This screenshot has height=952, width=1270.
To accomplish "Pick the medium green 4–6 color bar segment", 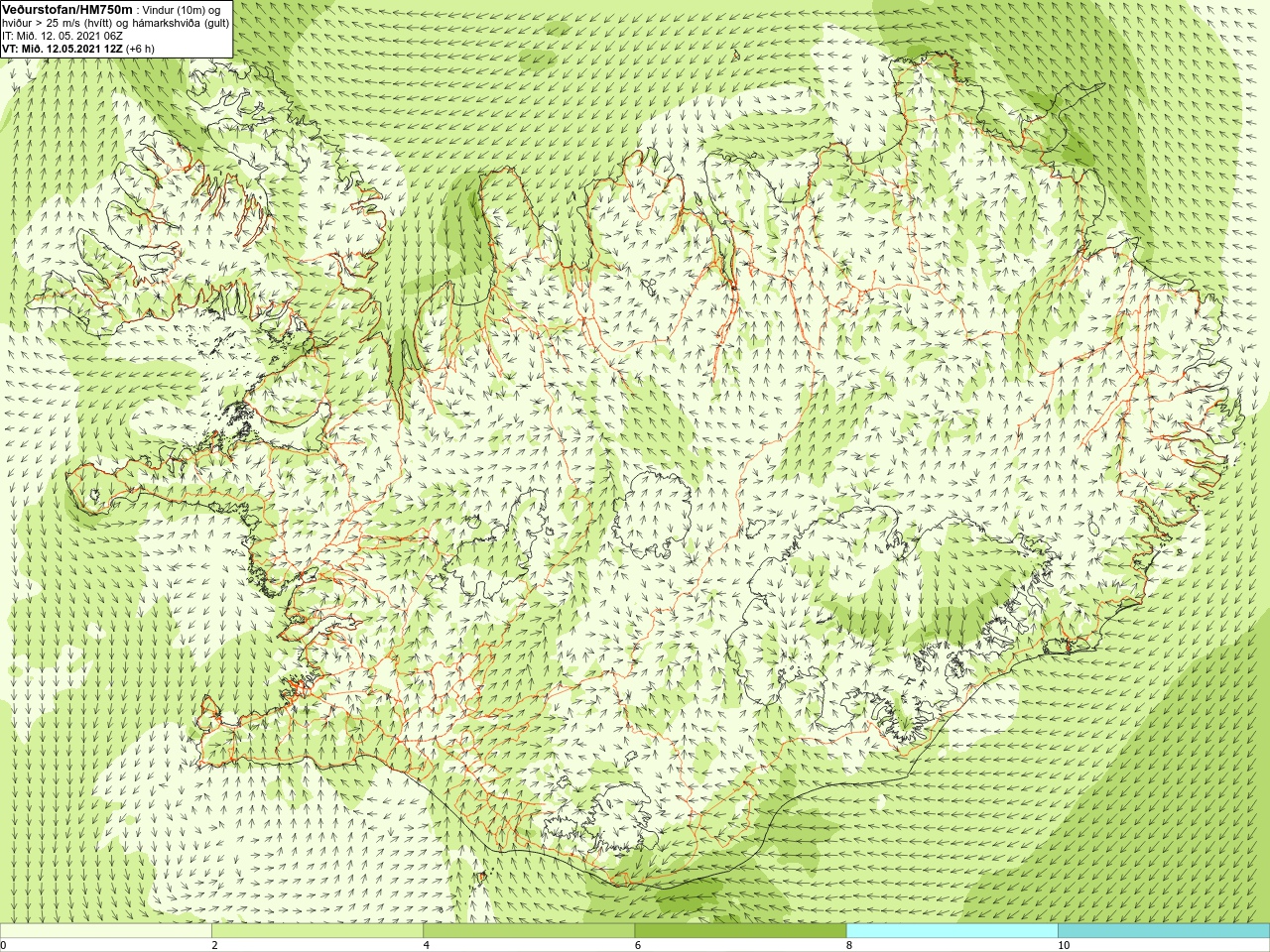I will tap(529, 931).
